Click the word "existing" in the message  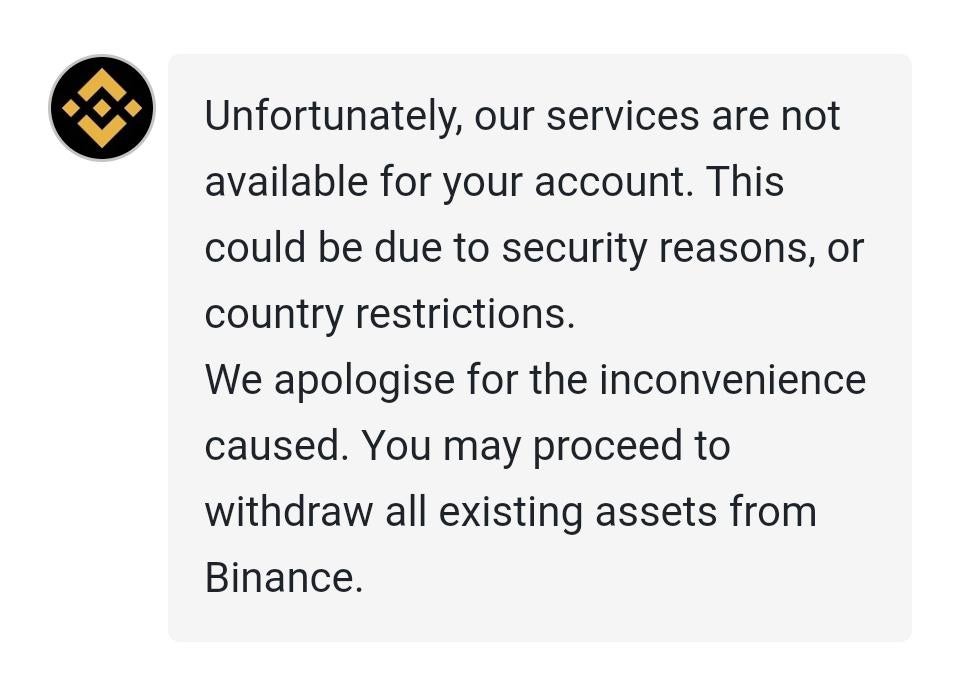tap(510, 513)
